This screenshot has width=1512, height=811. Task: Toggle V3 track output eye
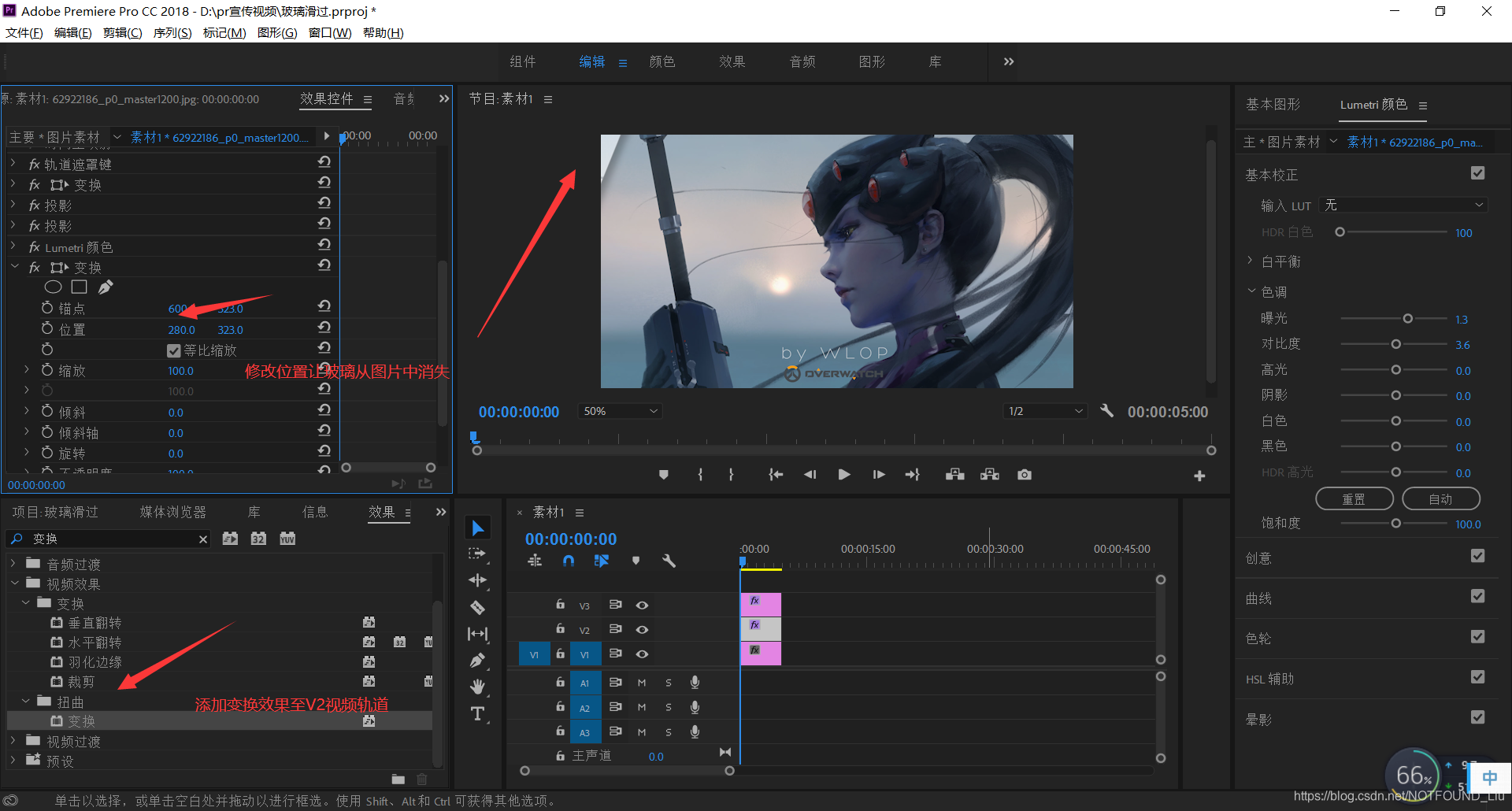[642, 605]
